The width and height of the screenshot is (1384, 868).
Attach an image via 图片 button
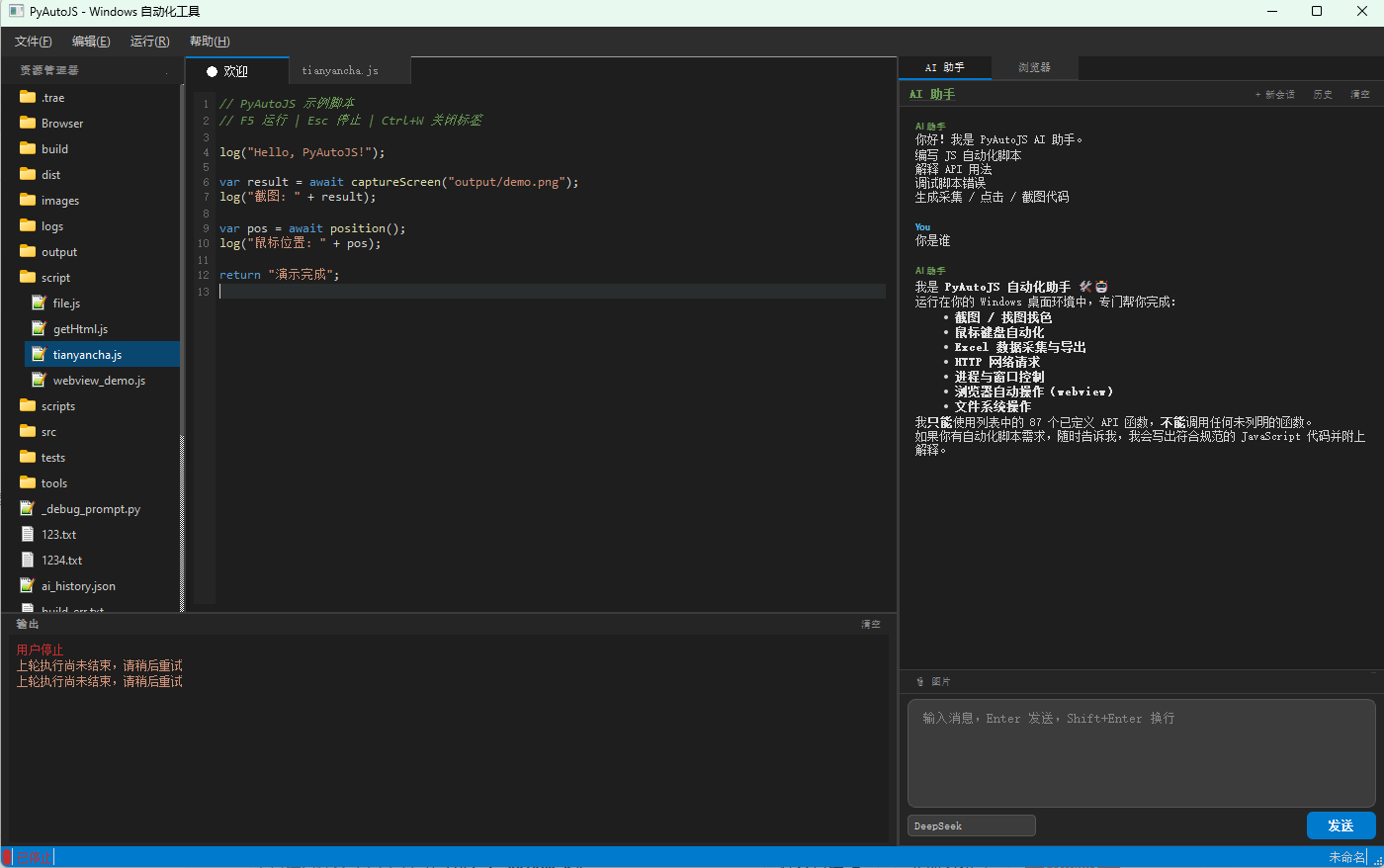(933, 682)
